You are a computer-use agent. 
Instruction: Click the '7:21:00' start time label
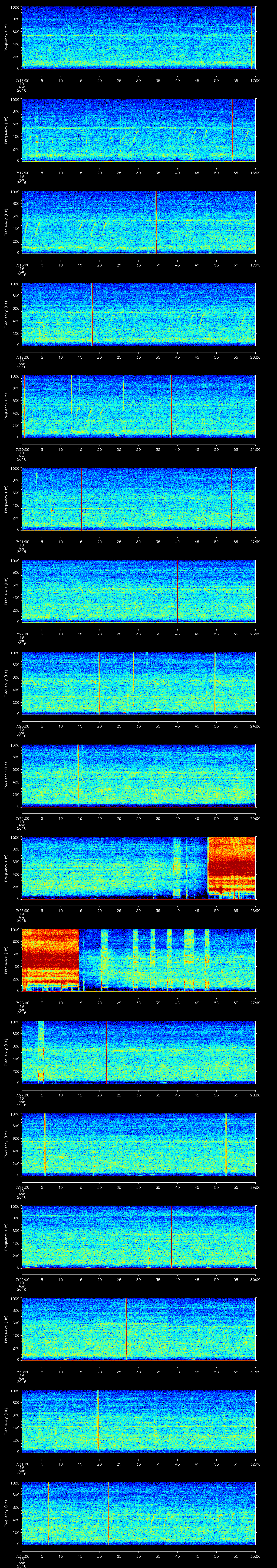(22, 542)
